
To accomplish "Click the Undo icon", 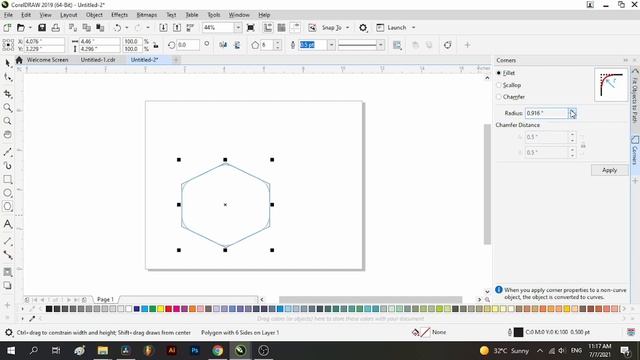I will (118, 28).
